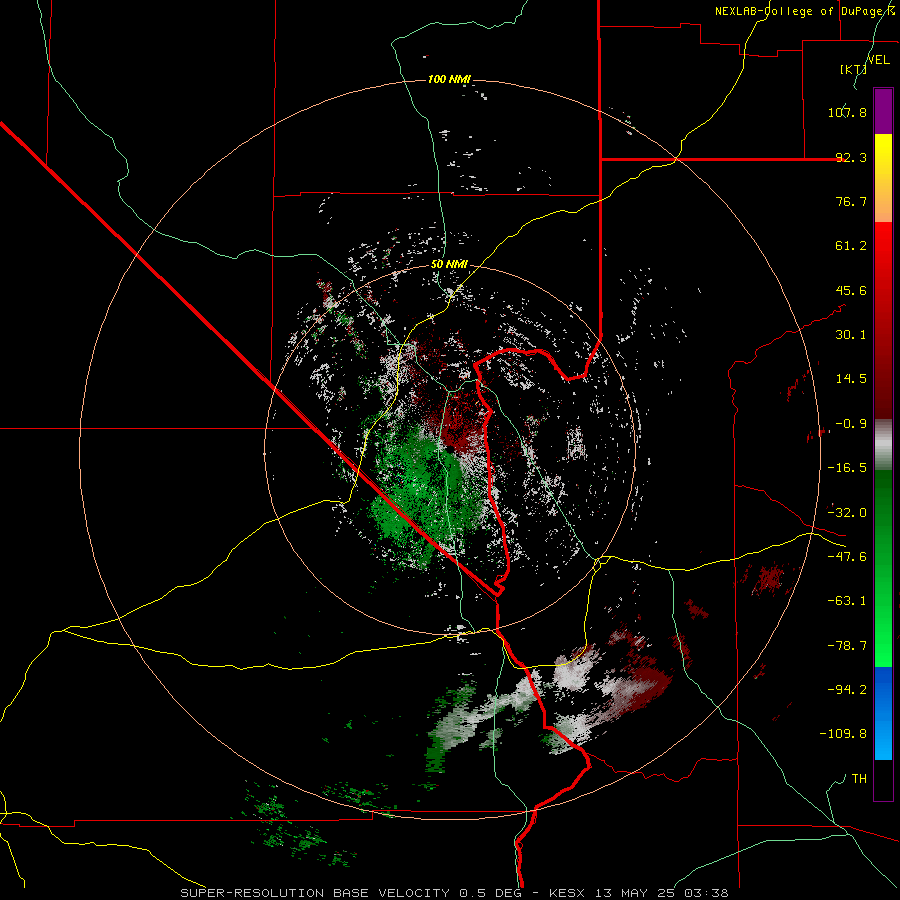This screenshot has height=900, width=900.
Task: Select the -78.7 scale label
Action: tap(847, 646)
